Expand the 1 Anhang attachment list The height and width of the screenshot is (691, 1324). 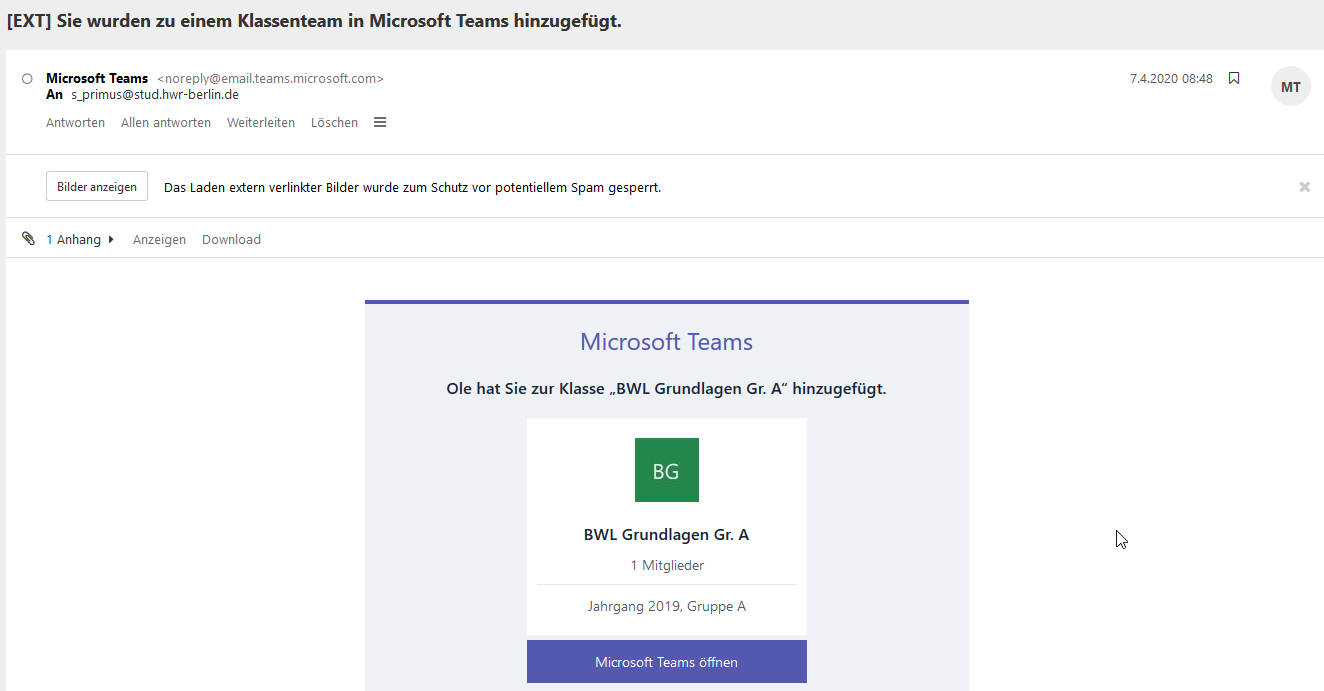pos(80,240)
